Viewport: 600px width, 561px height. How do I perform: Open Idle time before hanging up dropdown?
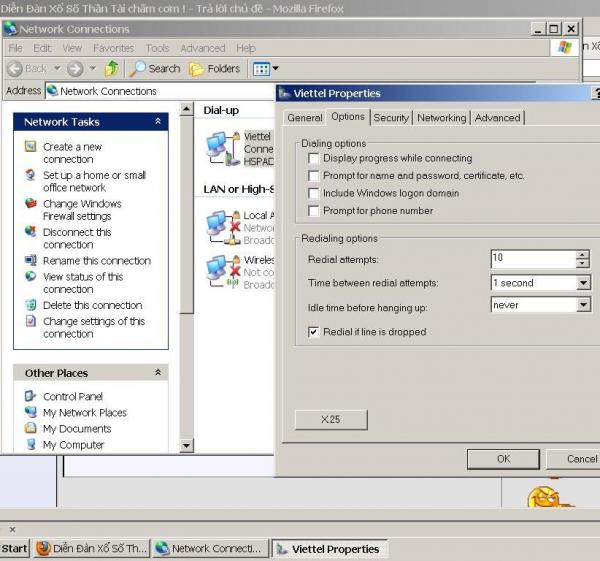coord(583,305)
